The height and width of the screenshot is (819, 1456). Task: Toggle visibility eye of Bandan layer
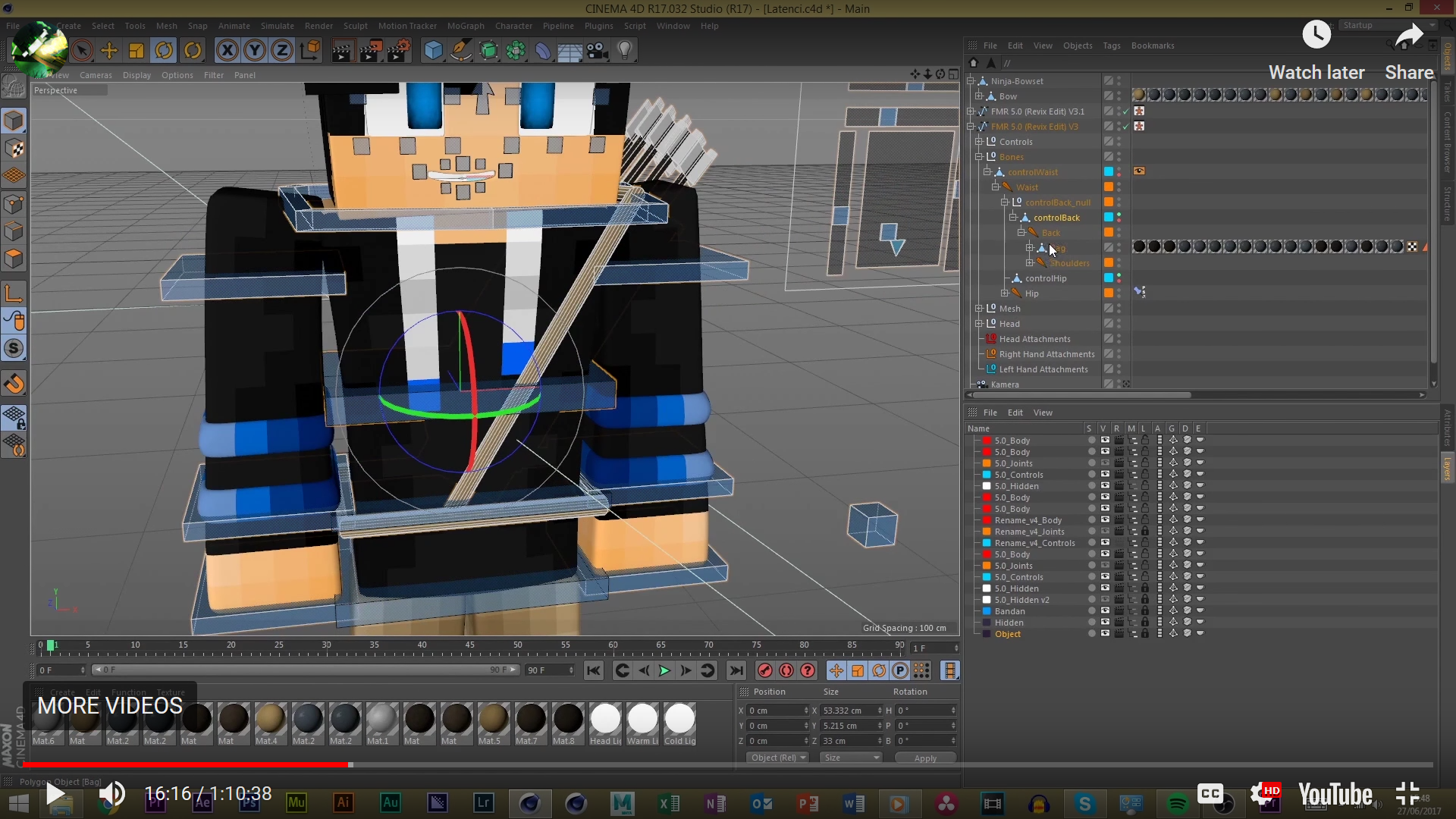pyautogui.click(x=1105, y=610)
